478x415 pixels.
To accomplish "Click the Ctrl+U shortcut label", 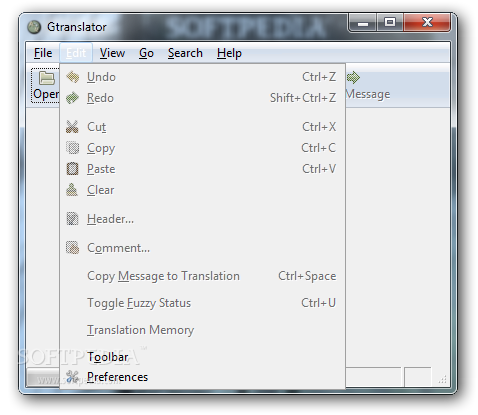I will coord(319,303).
